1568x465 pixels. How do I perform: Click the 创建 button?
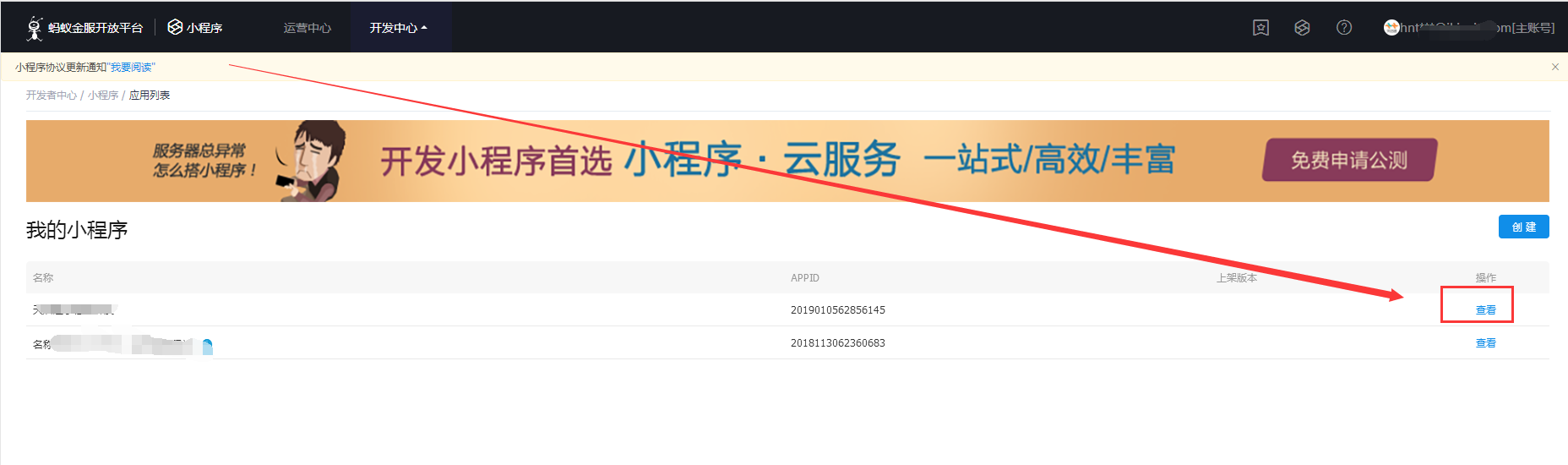[x=1524, y=227]
